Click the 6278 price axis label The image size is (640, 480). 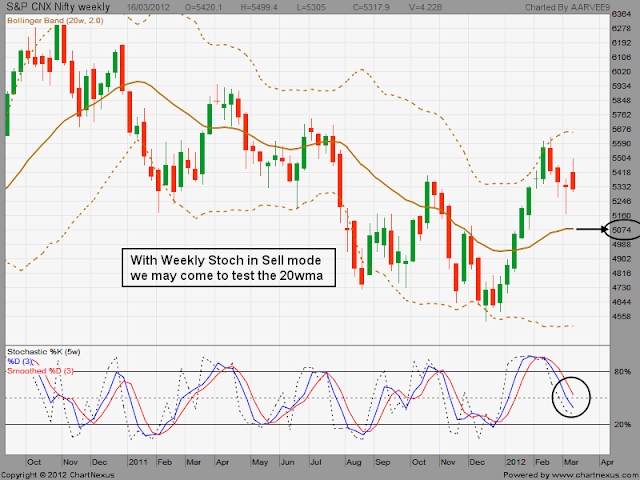coord(621,29)
